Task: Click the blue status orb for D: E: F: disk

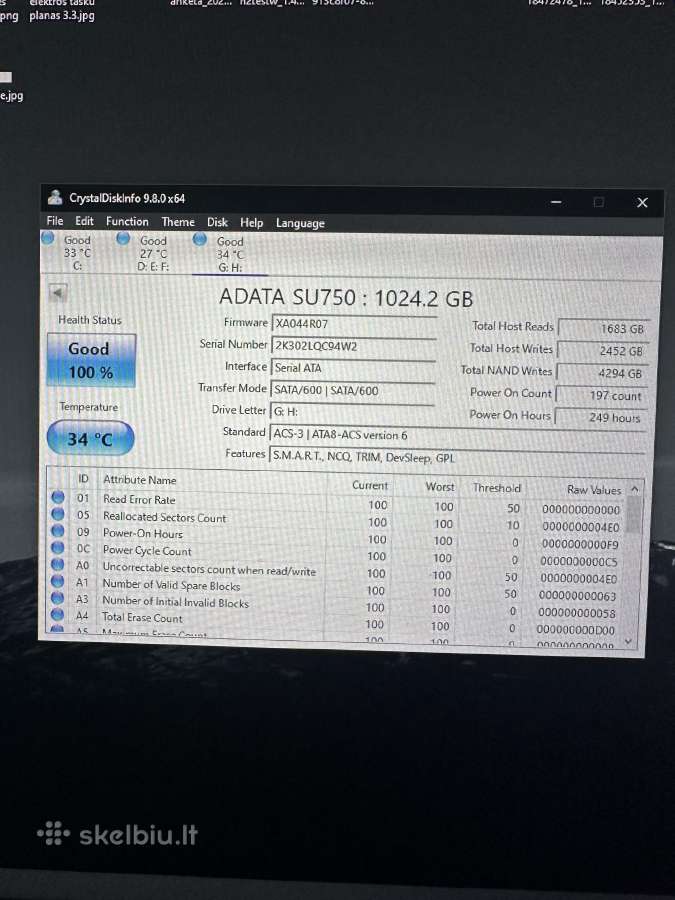Action: tap(123, 239)
